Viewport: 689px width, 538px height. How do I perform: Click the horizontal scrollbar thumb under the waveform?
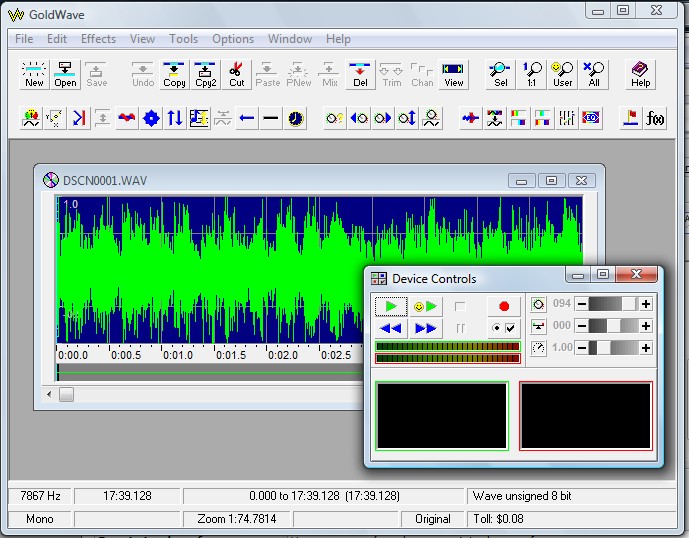point(66,394)
